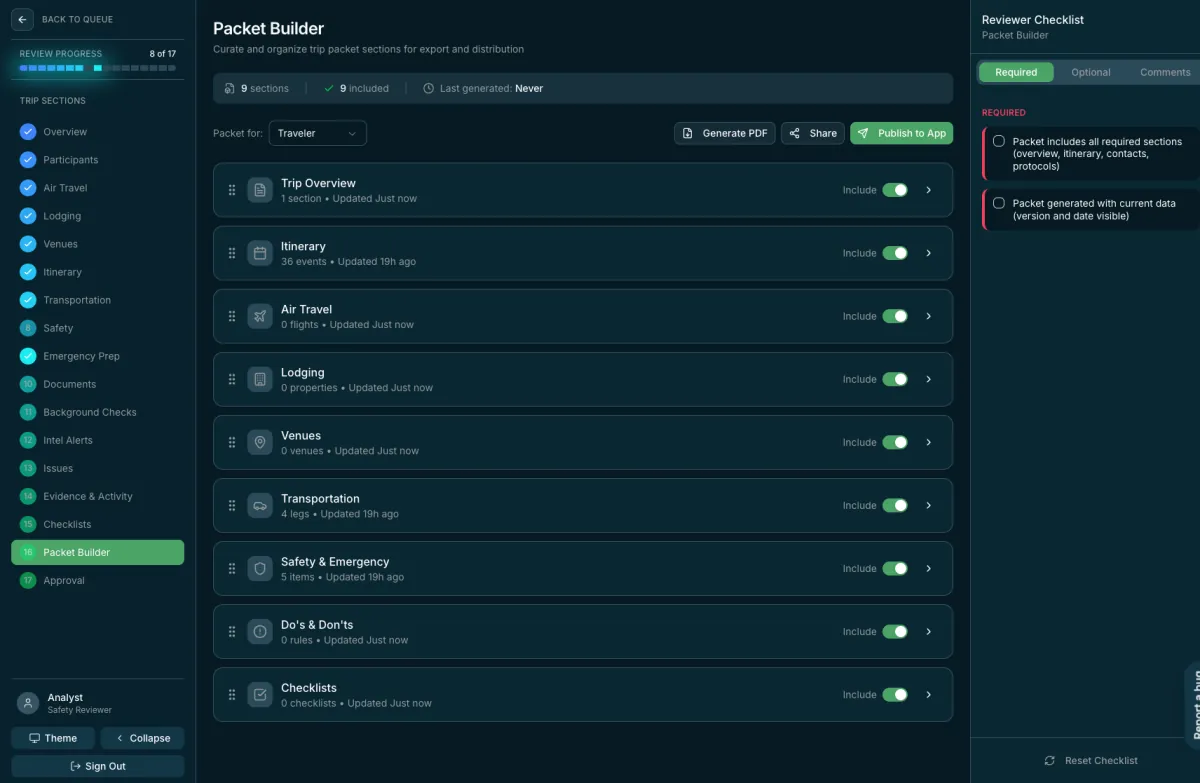Click the Transportation car icon
The image size is (1200, 783).
tap(260, 505)
